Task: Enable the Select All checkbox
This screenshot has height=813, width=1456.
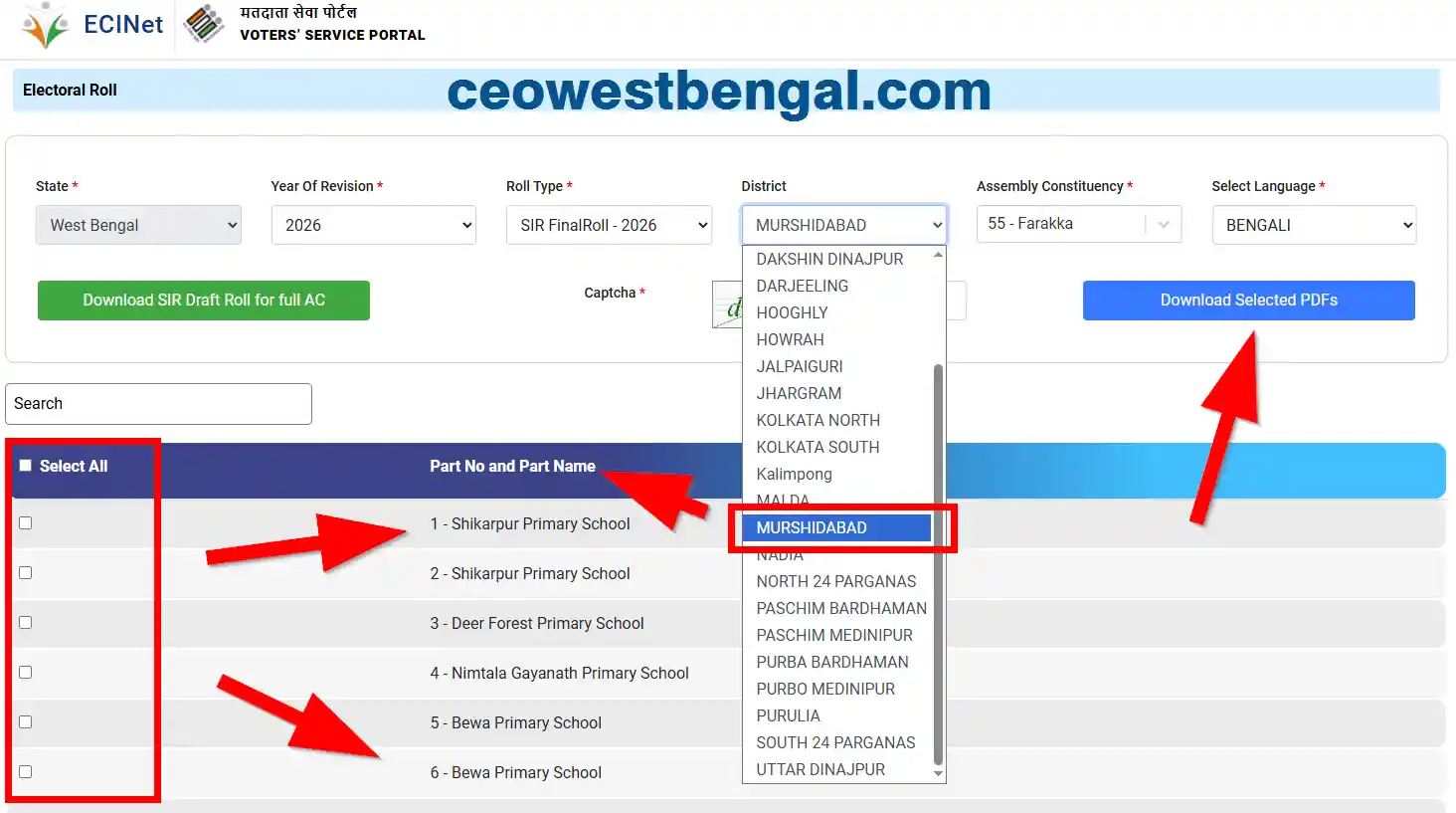Action: coord(25,466)
